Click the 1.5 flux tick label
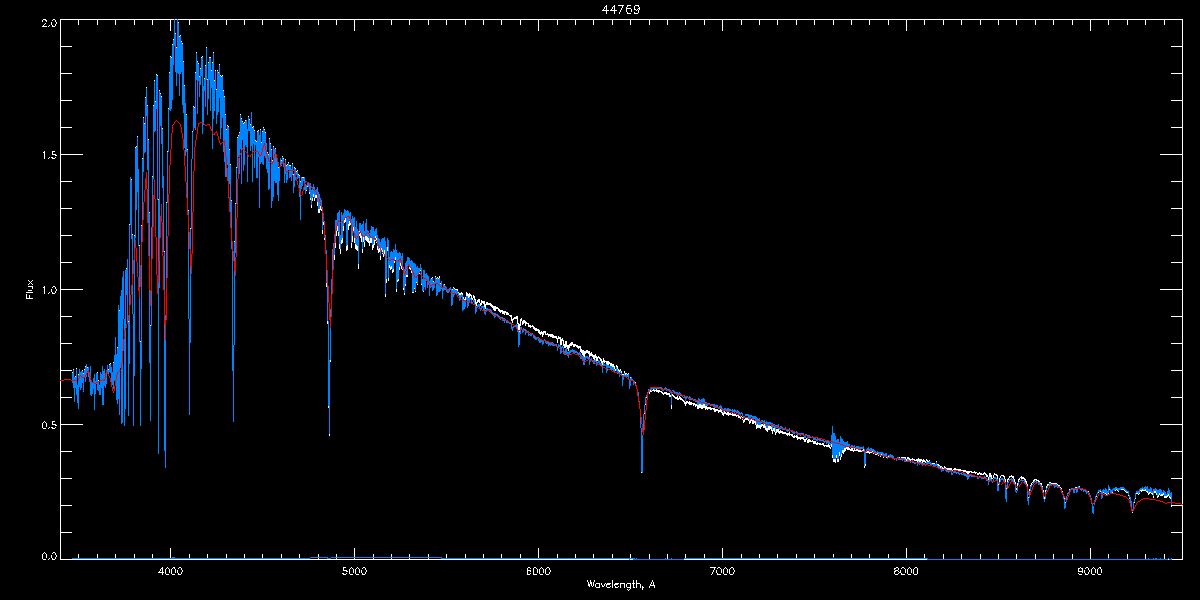Screen dimensions: 1200x600 click(48, 155)
